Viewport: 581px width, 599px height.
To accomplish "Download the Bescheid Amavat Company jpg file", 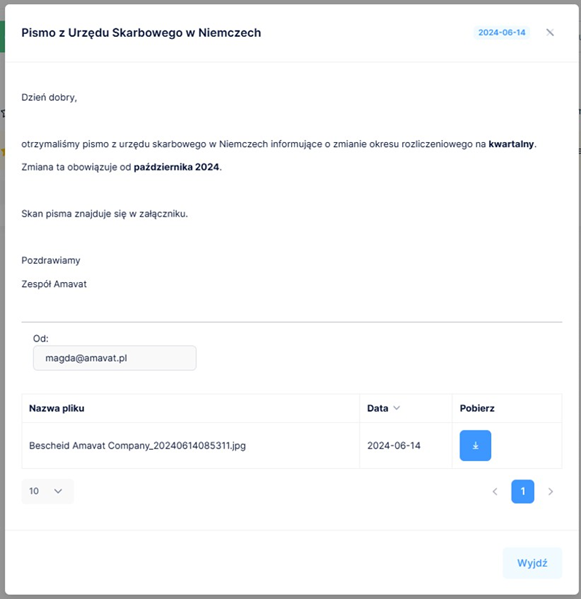I will click(x=475, y=445).
